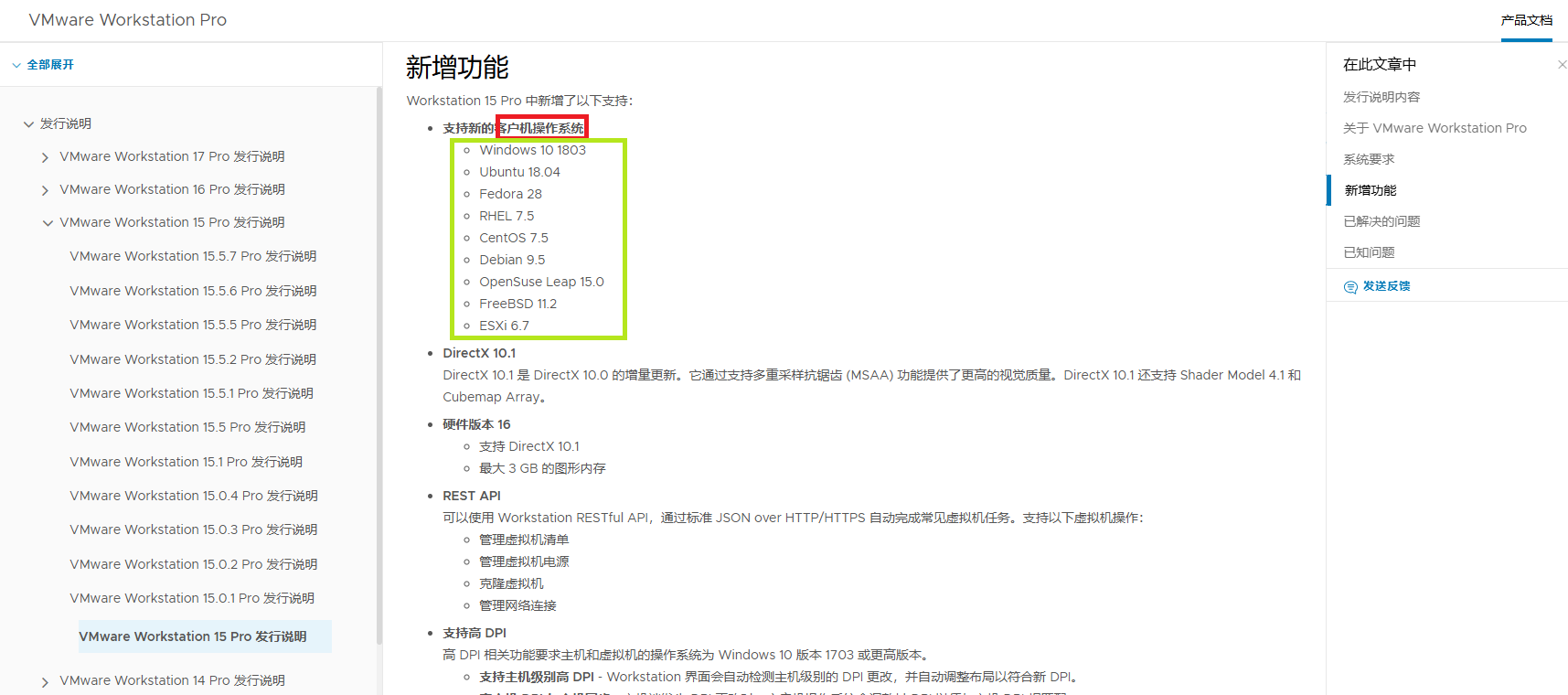Click the 在此文章中 panel title
1568x695 pixels.
pyautogui.click(x=1380, y=65)
